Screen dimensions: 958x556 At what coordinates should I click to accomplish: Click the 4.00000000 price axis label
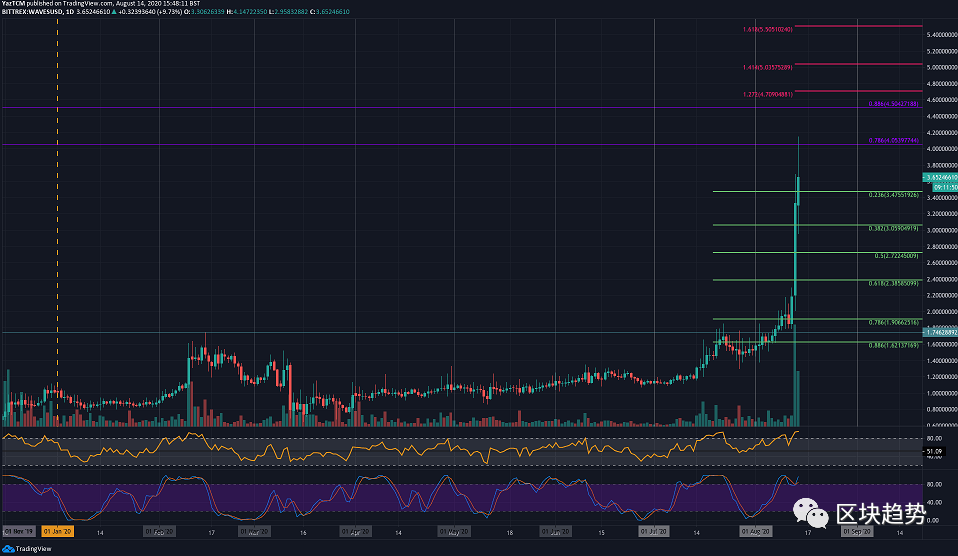point(942,148)
